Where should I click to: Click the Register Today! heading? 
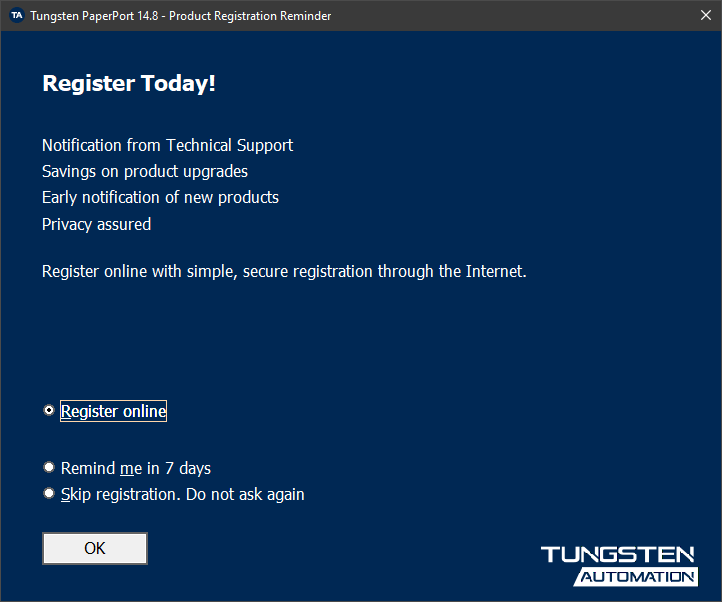point(129,84)
